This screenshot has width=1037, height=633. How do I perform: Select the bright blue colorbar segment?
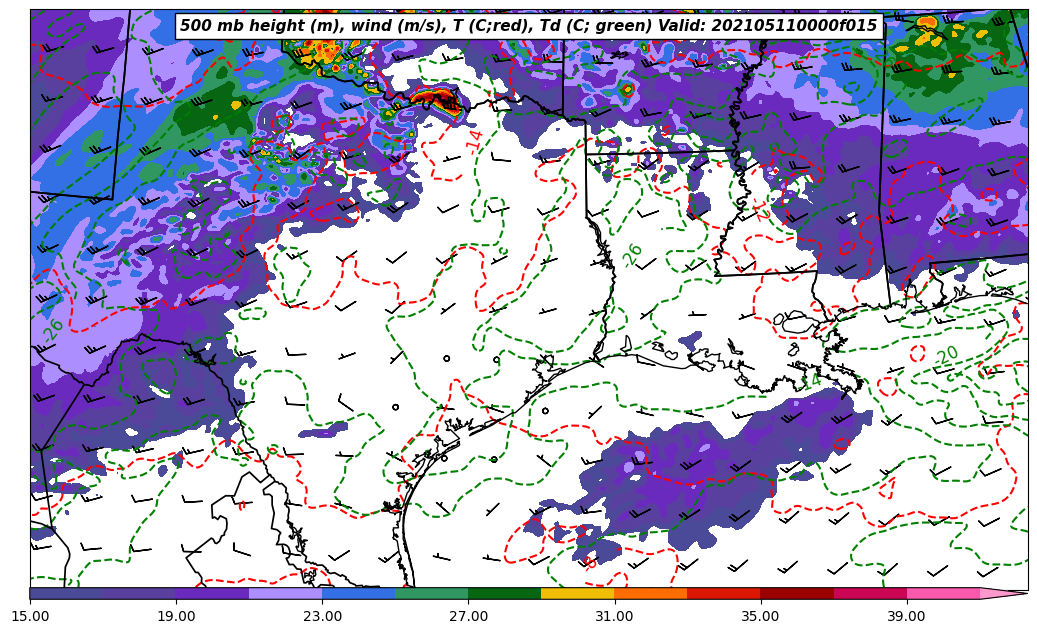click(358, 593)
